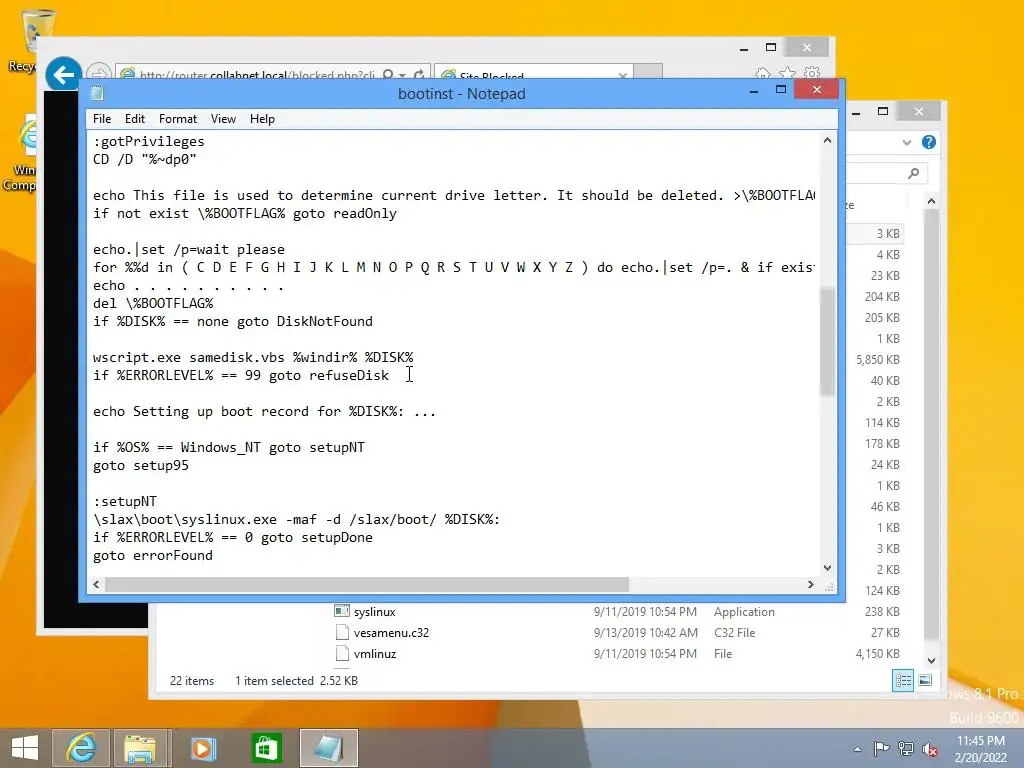This screenshot has height=768, width=1024.
Task: Click the Internet Explorer address bar URL
Action: [257, 76]
